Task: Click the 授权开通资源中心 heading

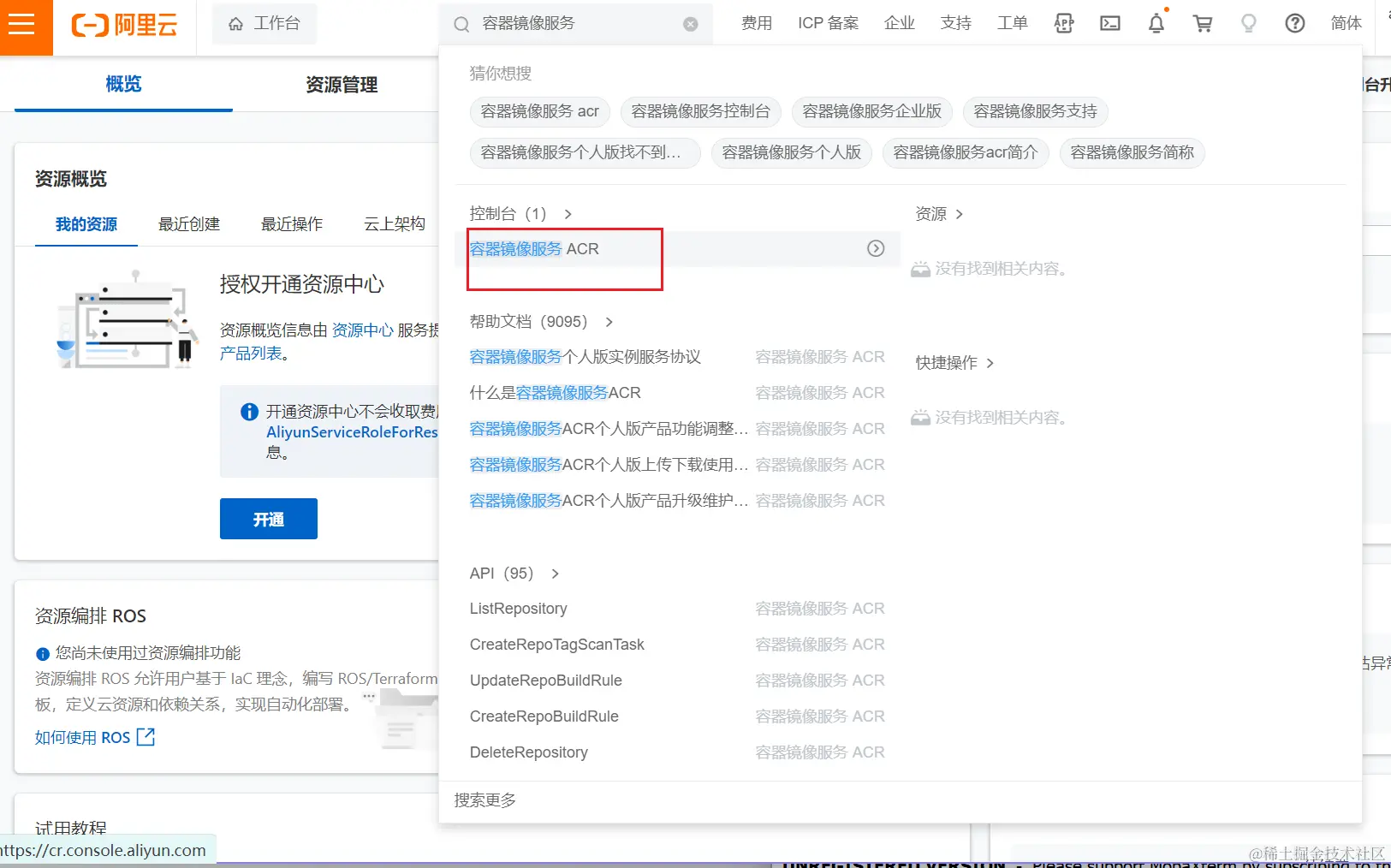Action: 302,284
